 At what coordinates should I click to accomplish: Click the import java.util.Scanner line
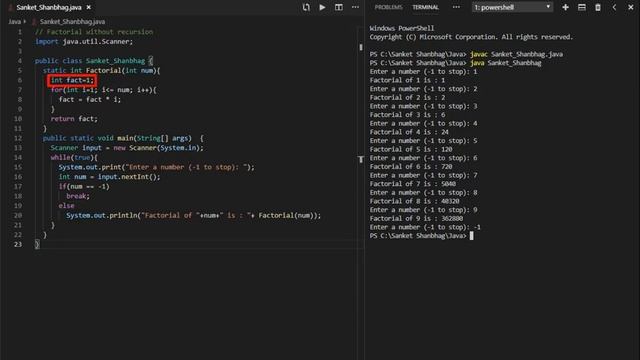point(84,41)
